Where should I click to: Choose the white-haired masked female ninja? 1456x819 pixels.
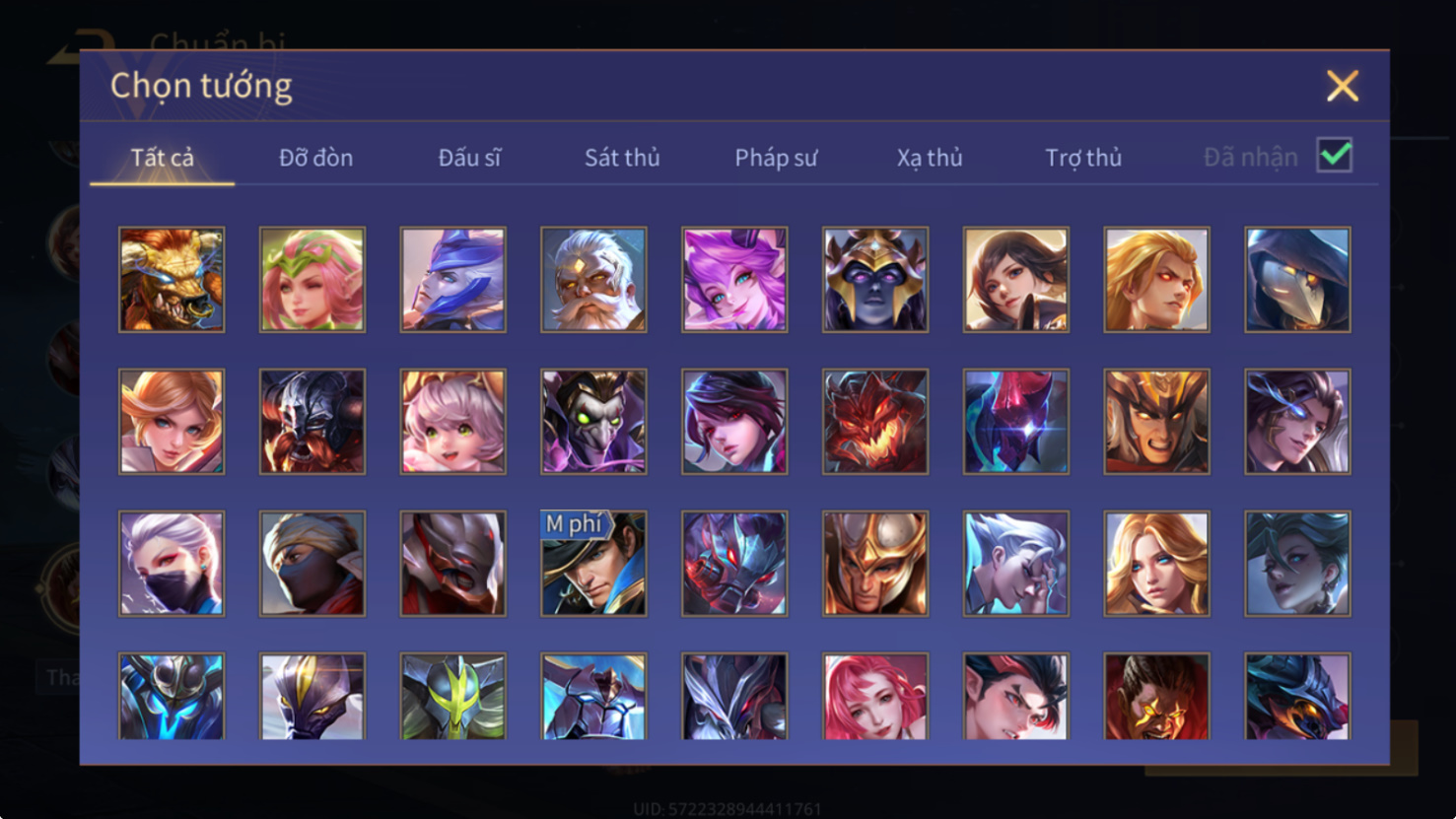(x=172, y=564)
